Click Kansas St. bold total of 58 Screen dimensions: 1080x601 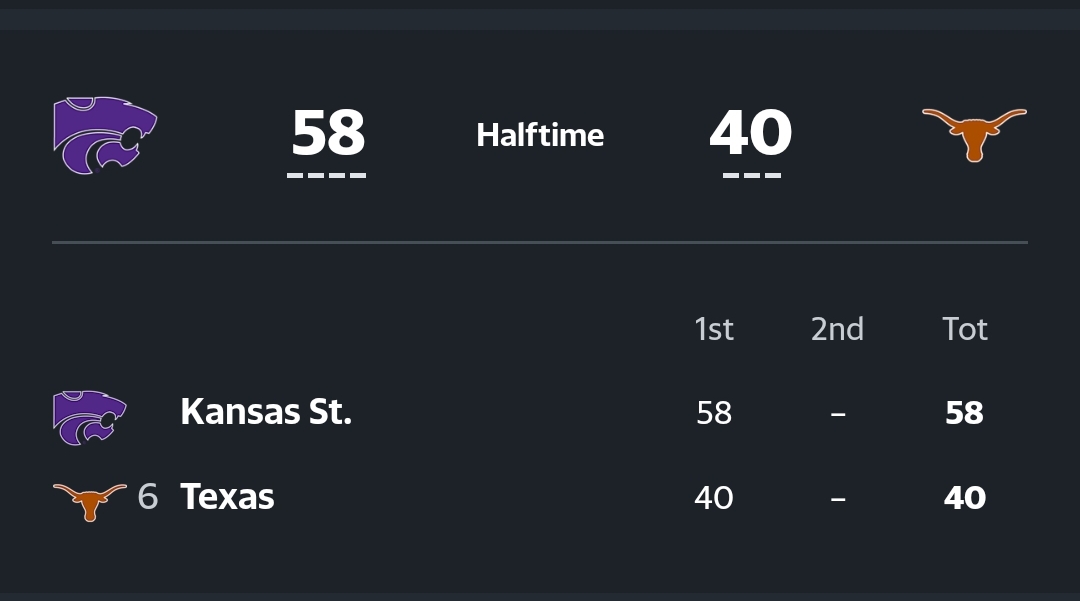pos(965,413)
